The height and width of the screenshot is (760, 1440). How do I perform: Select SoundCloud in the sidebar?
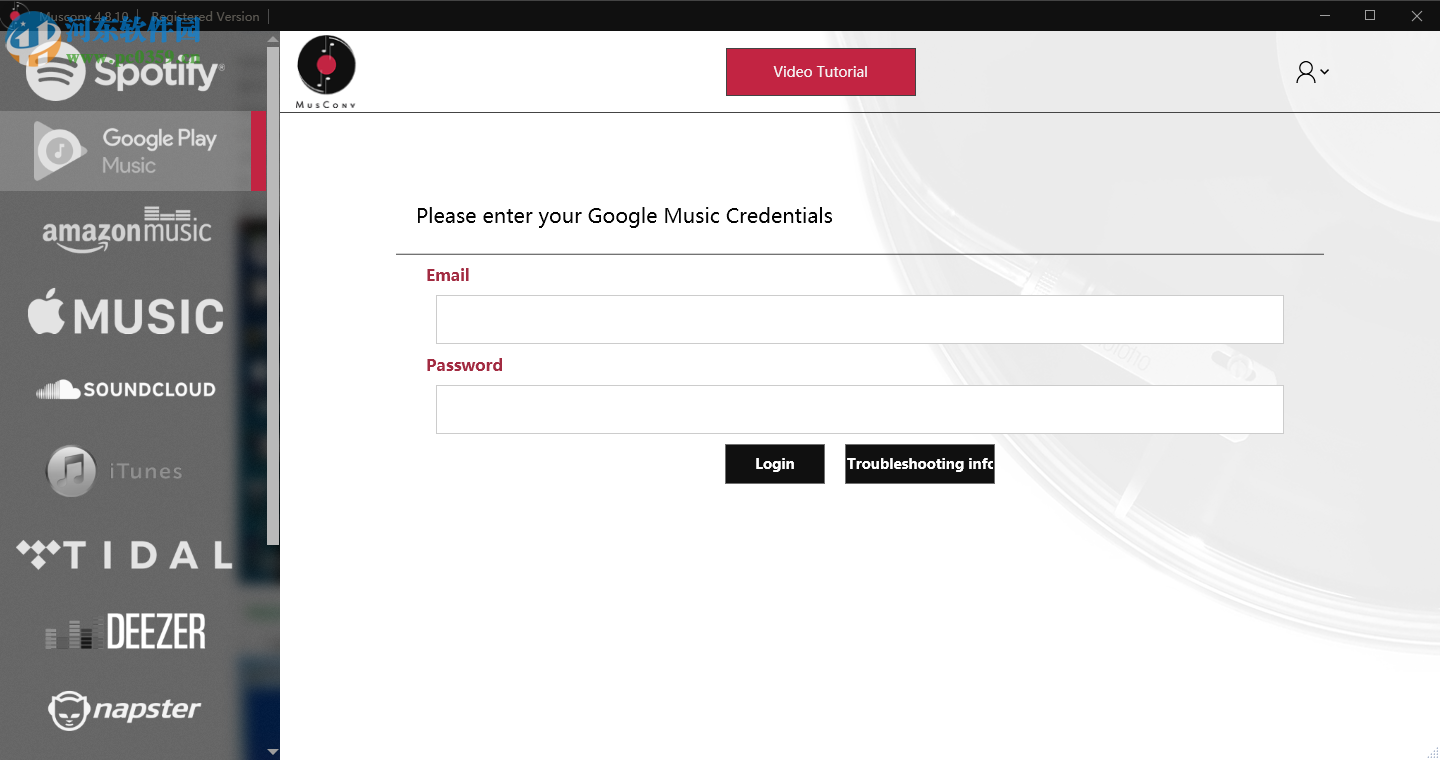[126, 390]
